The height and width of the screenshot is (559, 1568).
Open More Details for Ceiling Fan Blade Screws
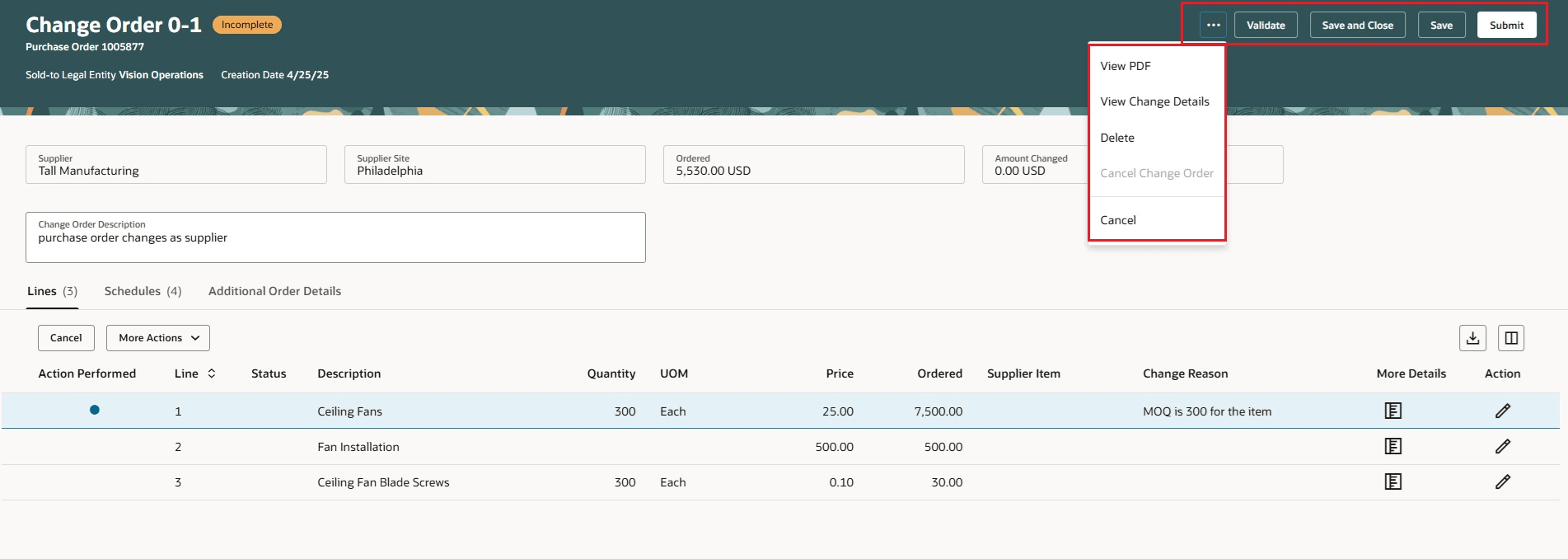[x=1393, y=481]
